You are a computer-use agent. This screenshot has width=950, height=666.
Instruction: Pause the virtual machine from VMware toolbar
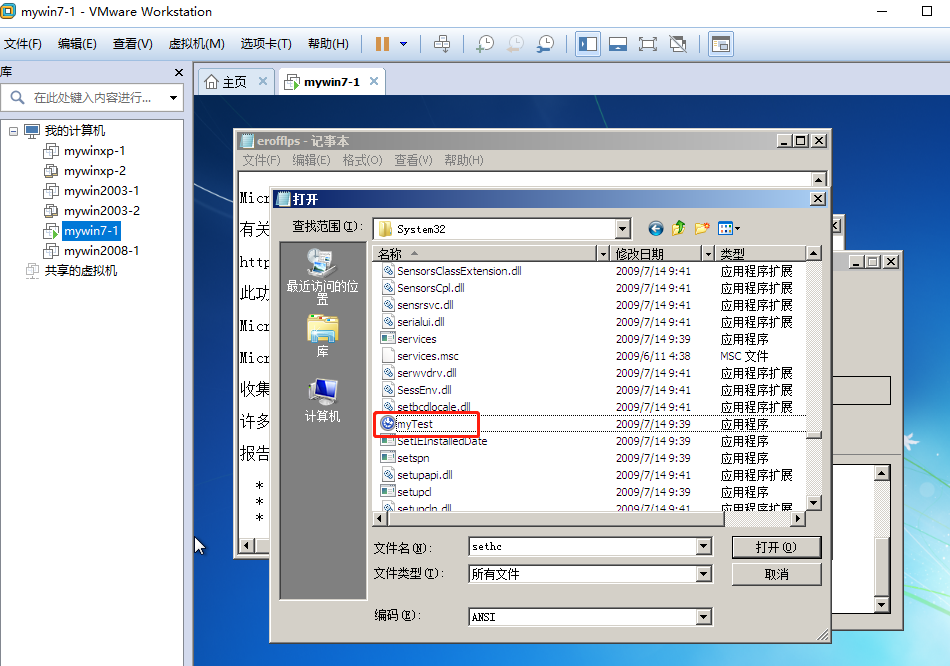[x=382, y=44]
